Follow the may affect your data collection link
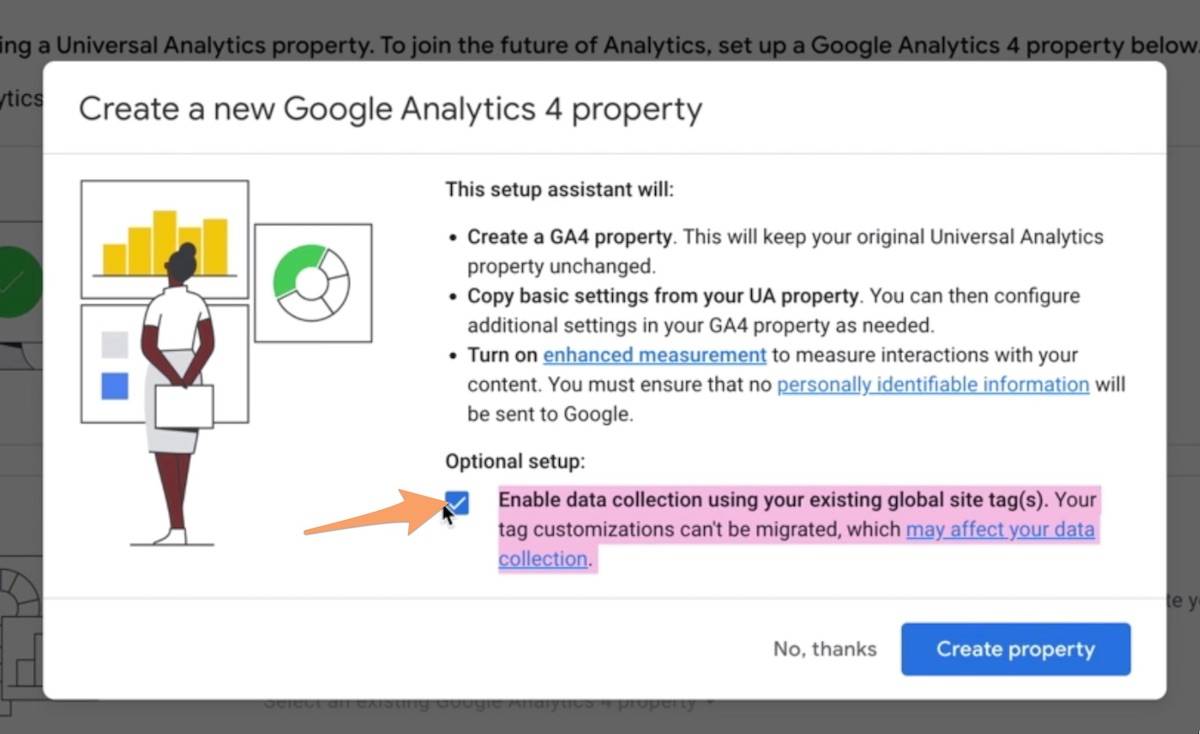 1000,529
